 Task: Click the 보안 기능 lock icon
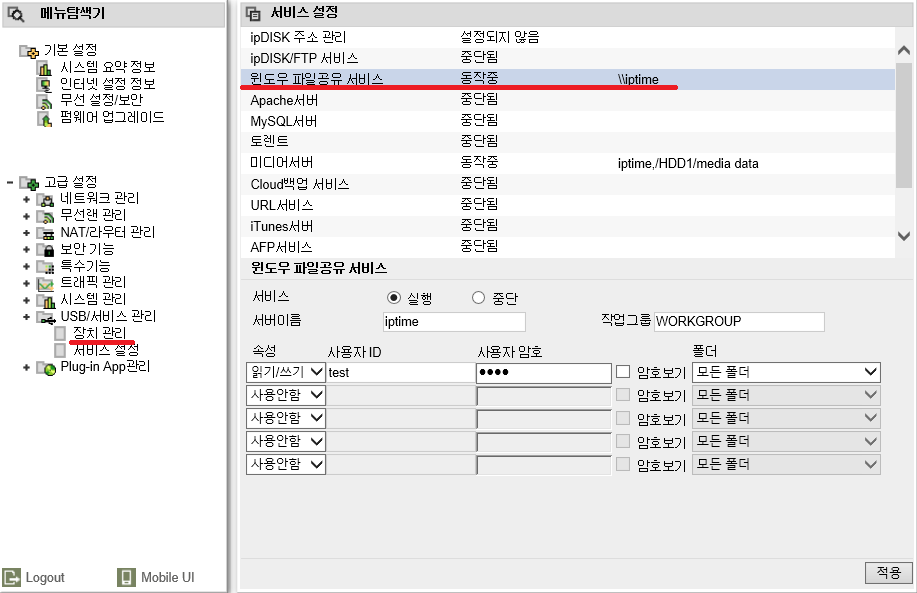[45, 250]
